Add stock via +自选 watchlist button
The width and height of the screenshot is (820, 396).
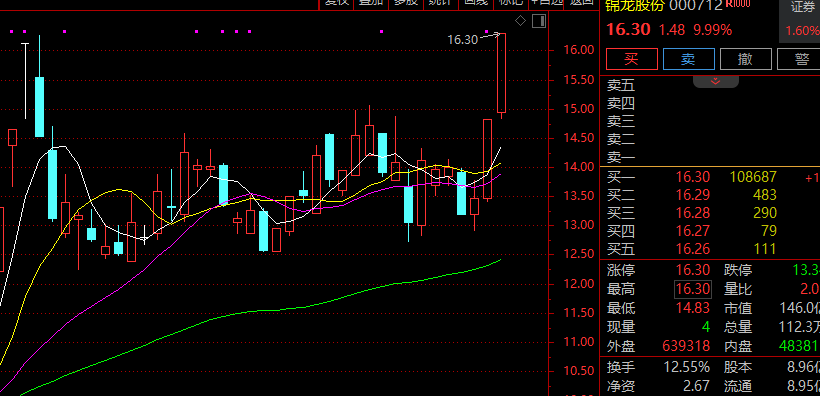(x=546, y=4)
